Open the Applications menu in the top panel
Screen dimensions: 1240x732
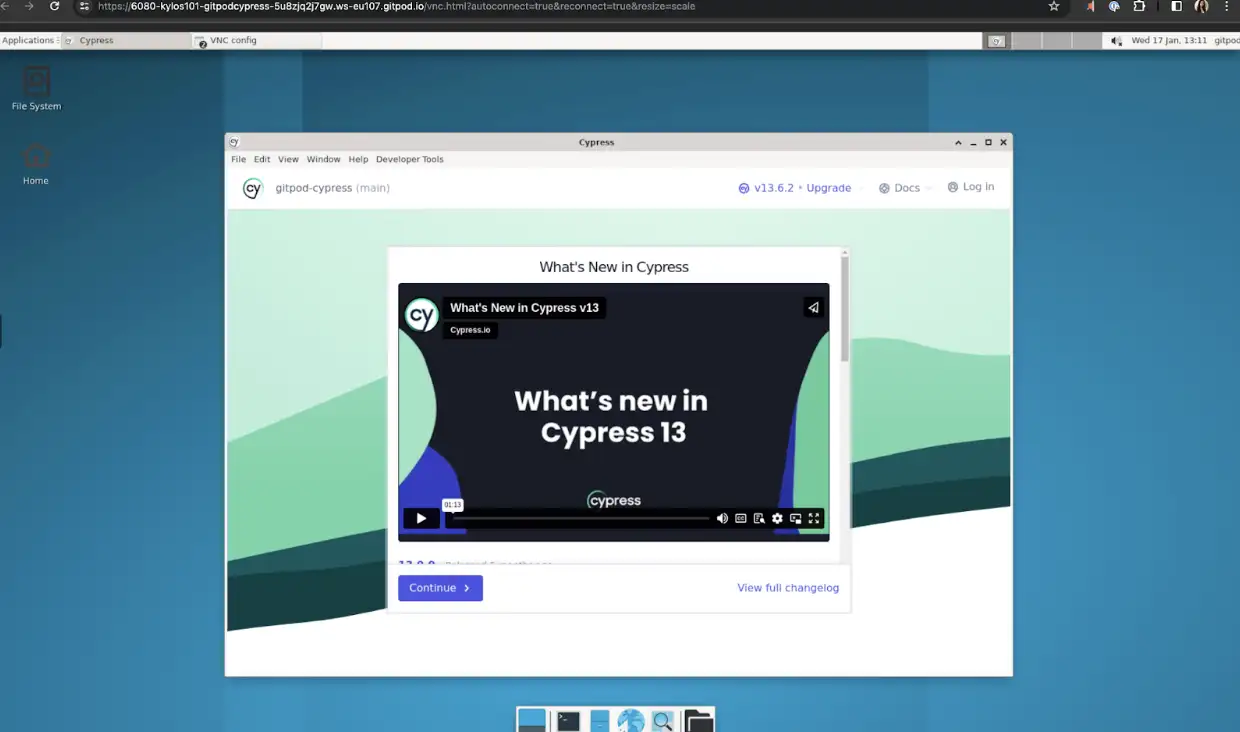click(x=28, y=40)
